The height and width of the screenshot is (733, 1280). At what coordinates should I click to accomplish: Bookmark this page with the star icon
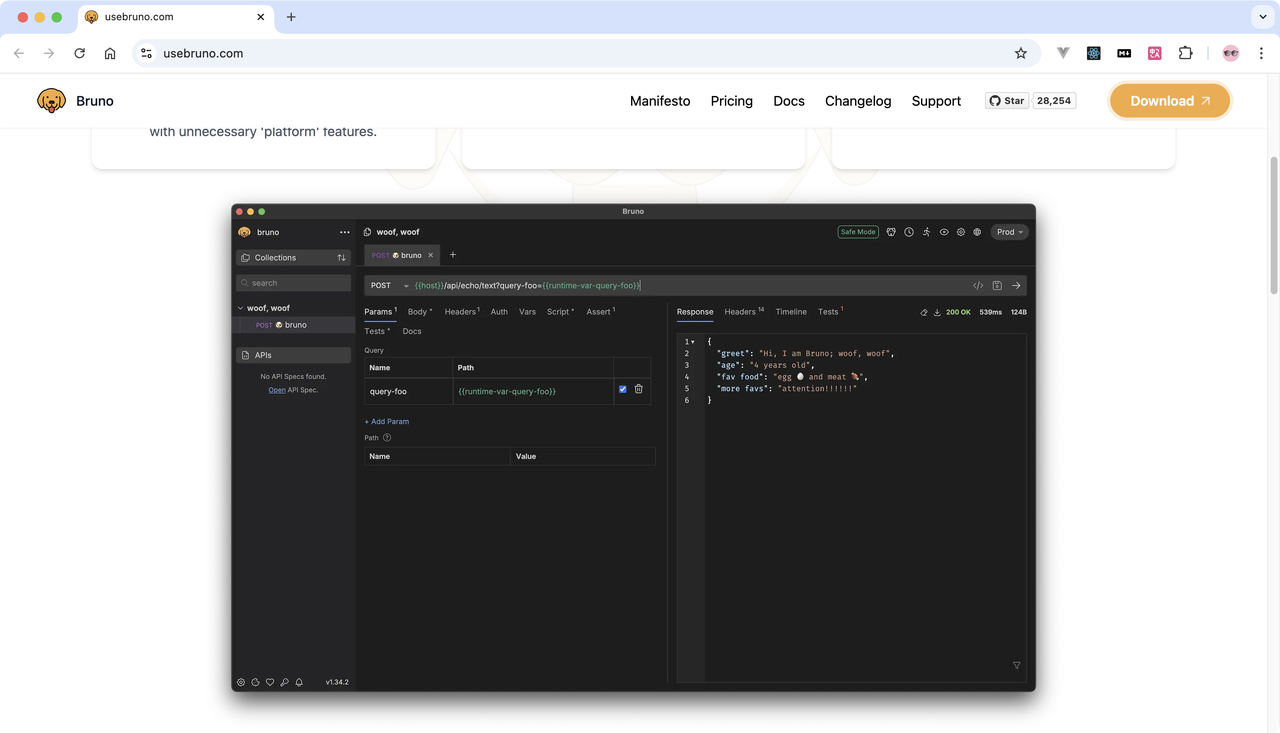[1021, 53]
